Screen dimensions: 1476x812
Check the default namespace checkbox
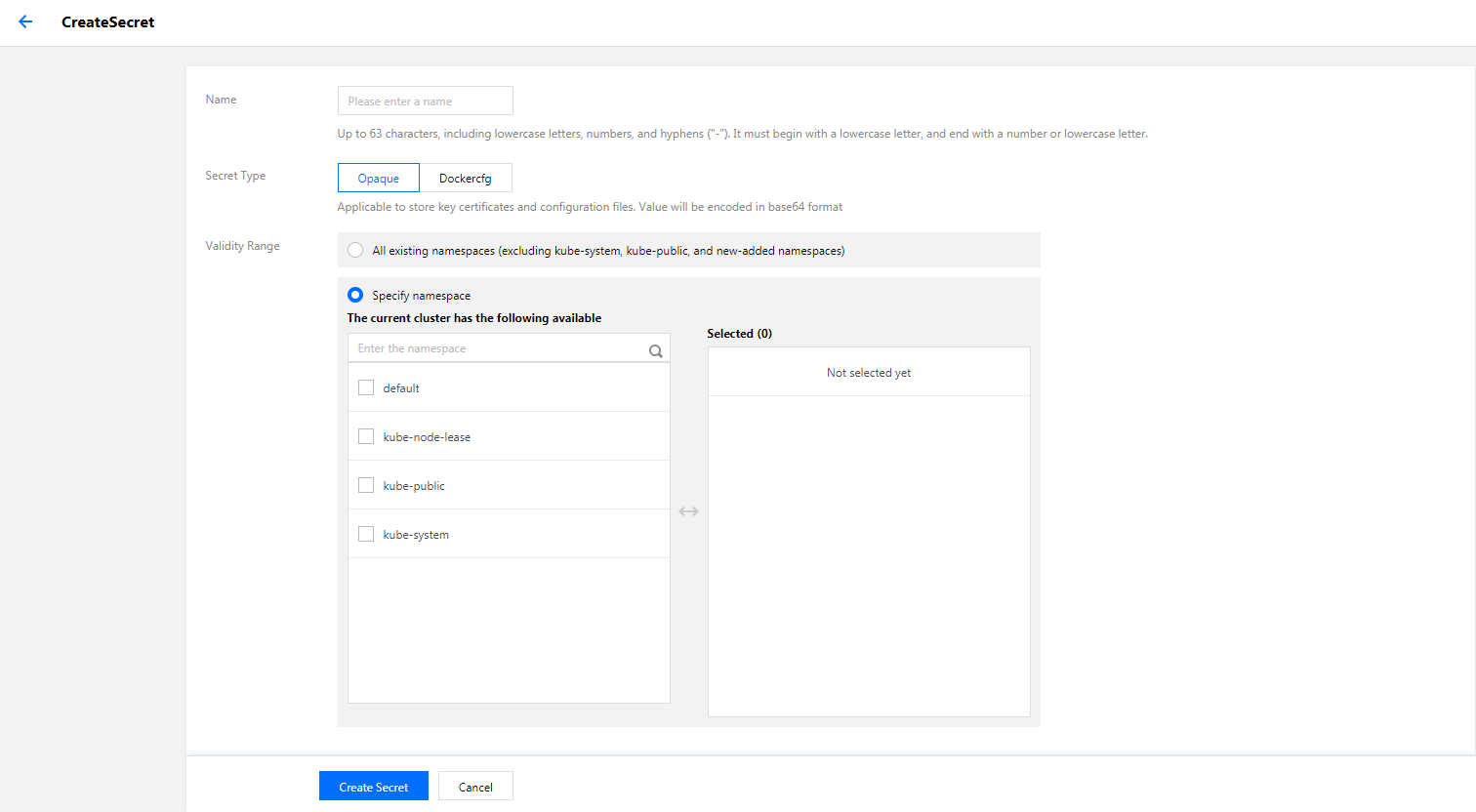[x=366, y=387]
